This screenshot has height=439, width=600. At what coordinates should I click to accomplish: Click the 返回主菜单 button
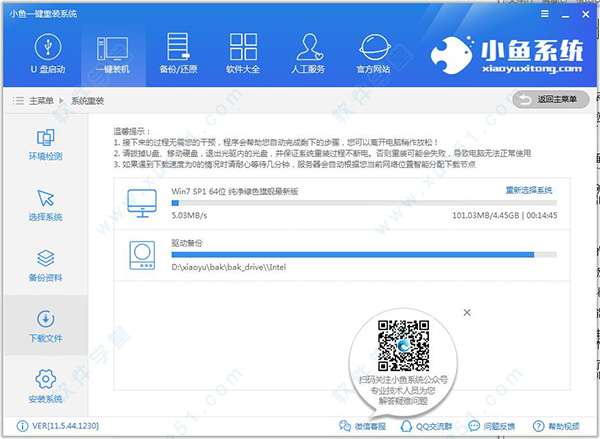(x=551, y=100)
